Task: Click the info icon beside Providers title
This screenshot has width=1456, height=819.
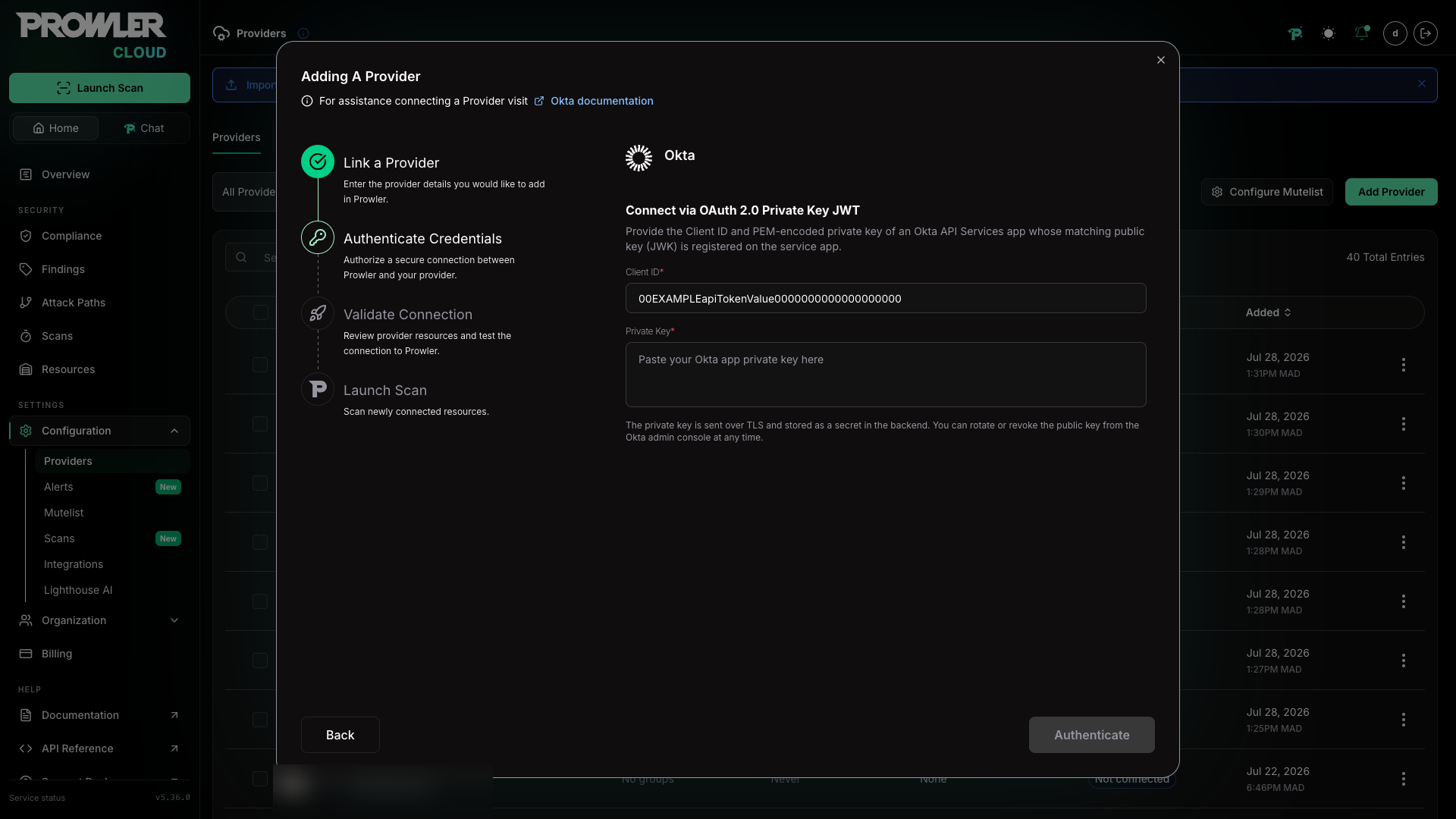Action: pos(303,33)
